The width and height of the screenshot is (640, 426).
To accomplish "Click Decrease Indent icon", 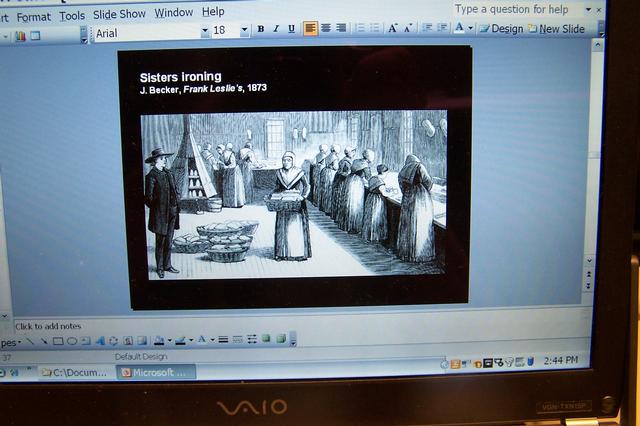I will tap(427, 28).
